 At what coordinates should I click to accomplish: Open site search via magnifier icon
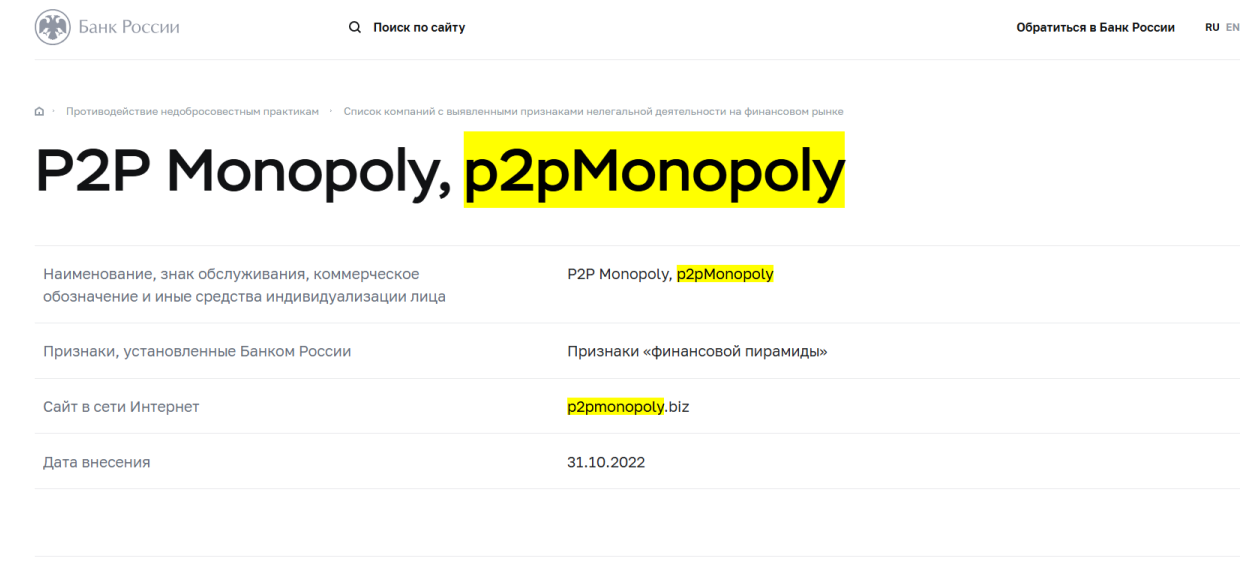[355, 27]
